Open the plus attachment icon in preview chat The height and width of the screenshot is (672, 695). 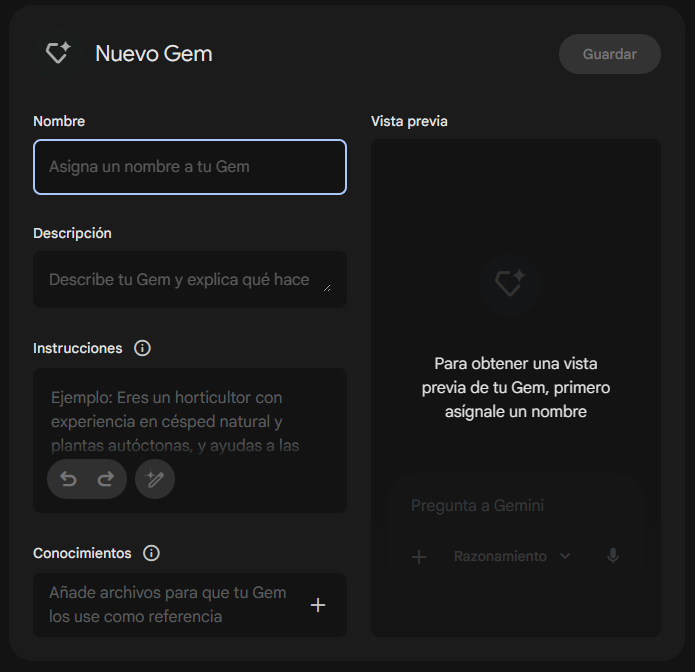coord(419,556)
